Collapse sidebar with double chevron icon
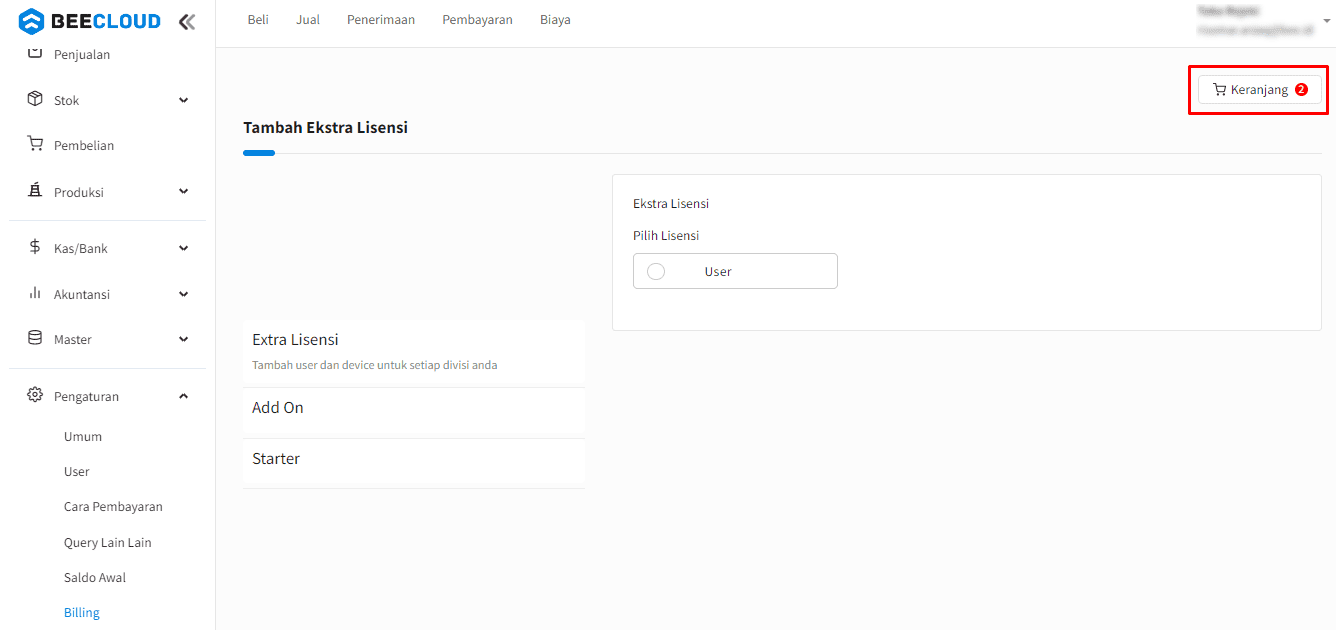This screenshot has height=630, width=1336. [x=186, y=22]
